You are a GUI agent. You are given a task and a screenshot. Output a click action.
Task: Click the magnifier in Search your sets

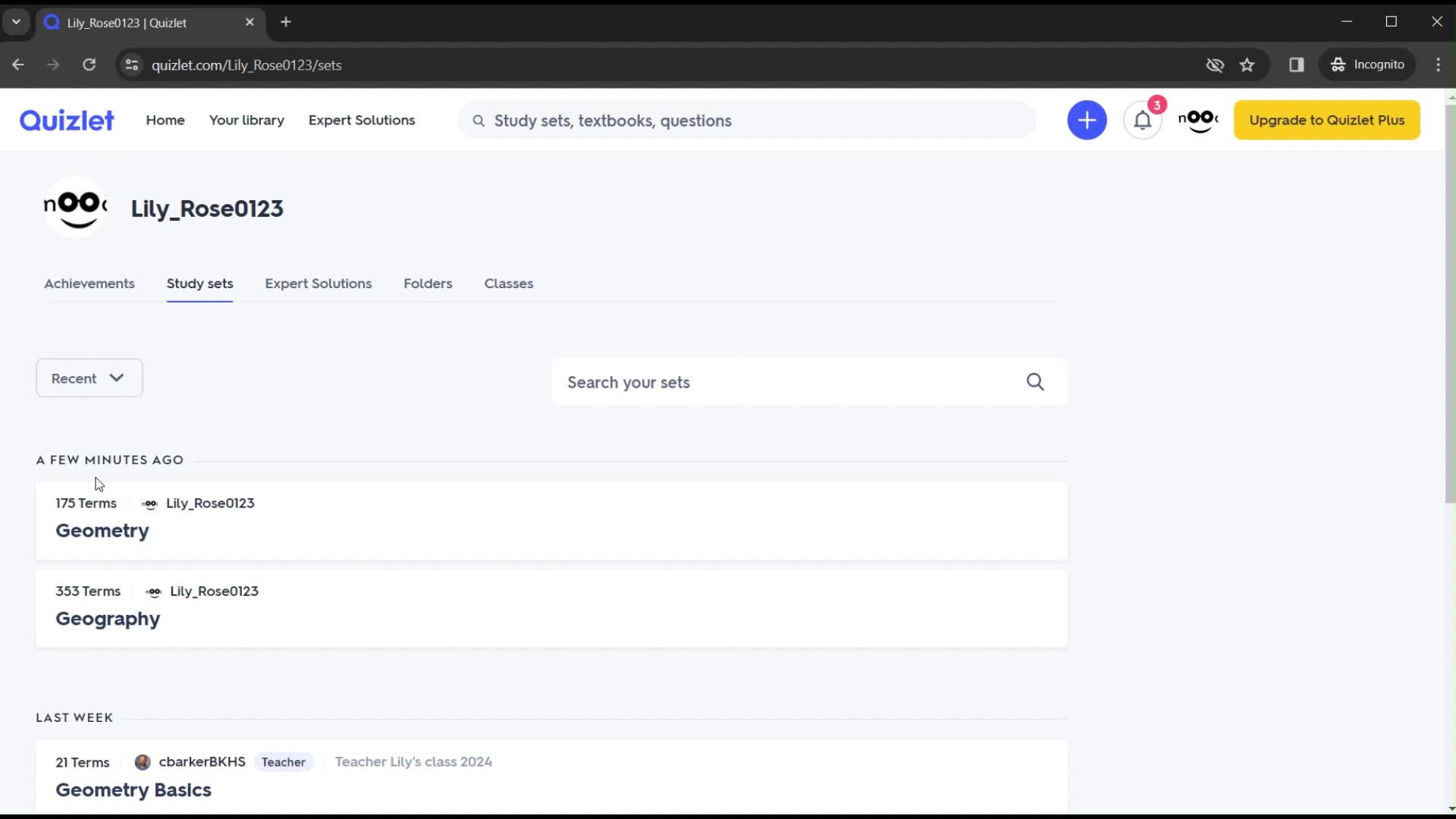[1035, 381]
